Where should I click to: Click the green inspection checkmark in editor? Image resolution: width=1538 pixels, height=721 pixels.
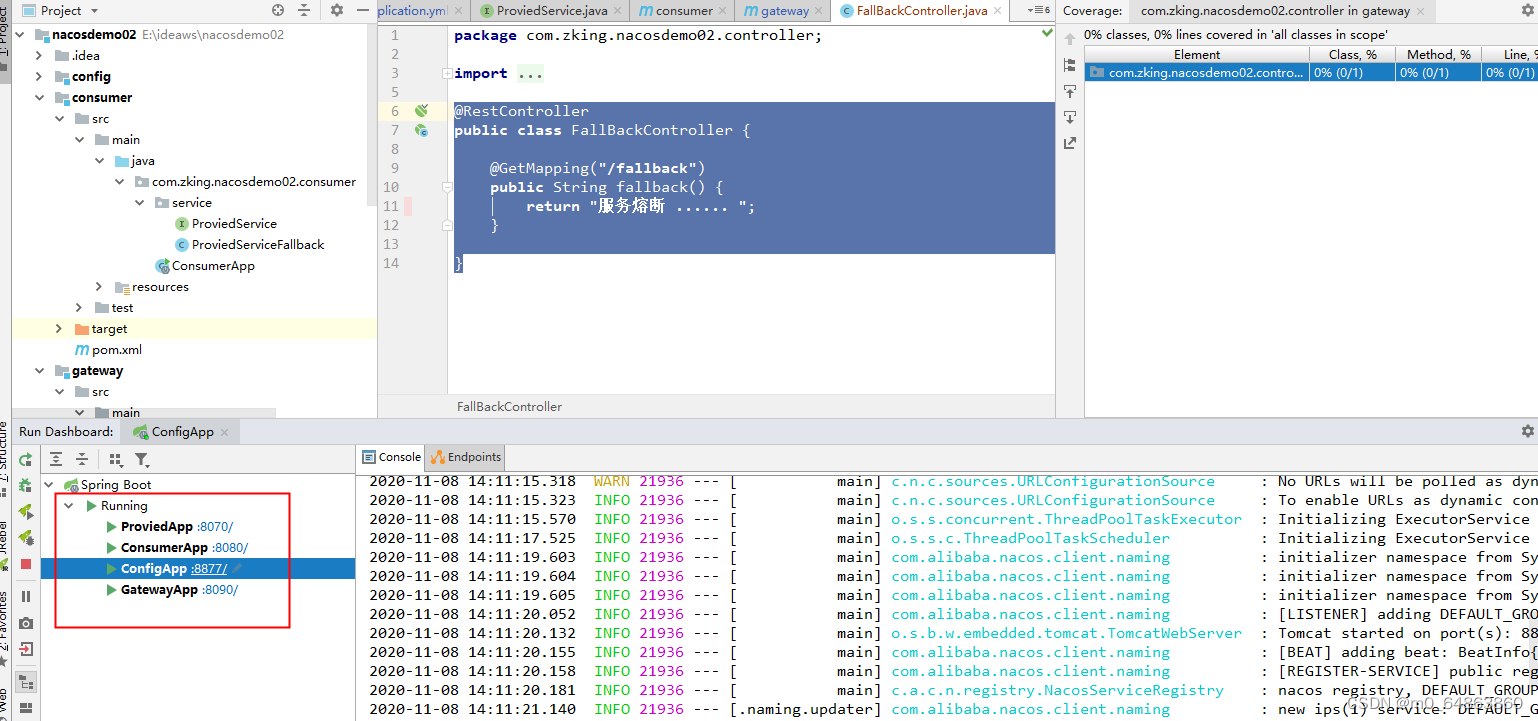1047,33
